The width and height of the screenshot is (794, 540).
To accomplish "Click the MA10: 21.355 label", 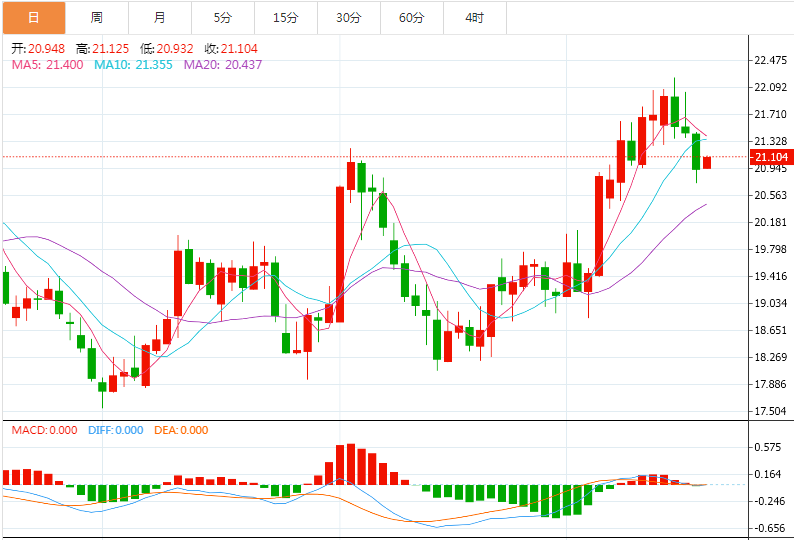I will pyautogui.click(x=134, y=65).
